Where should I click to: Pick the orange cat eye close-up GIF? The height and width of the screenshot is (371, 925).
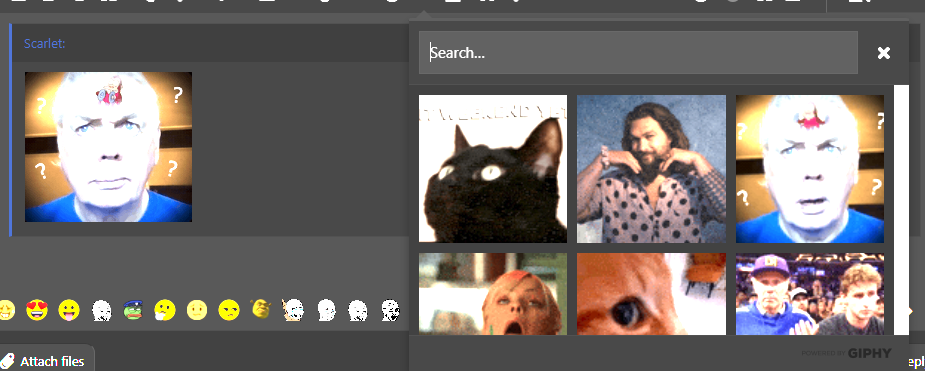(x=651, y=294)
